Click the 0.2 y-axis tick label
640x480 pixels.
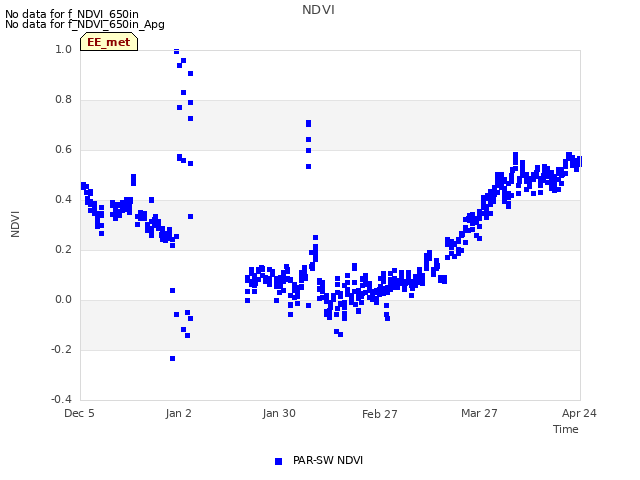[x=63, y=249]
